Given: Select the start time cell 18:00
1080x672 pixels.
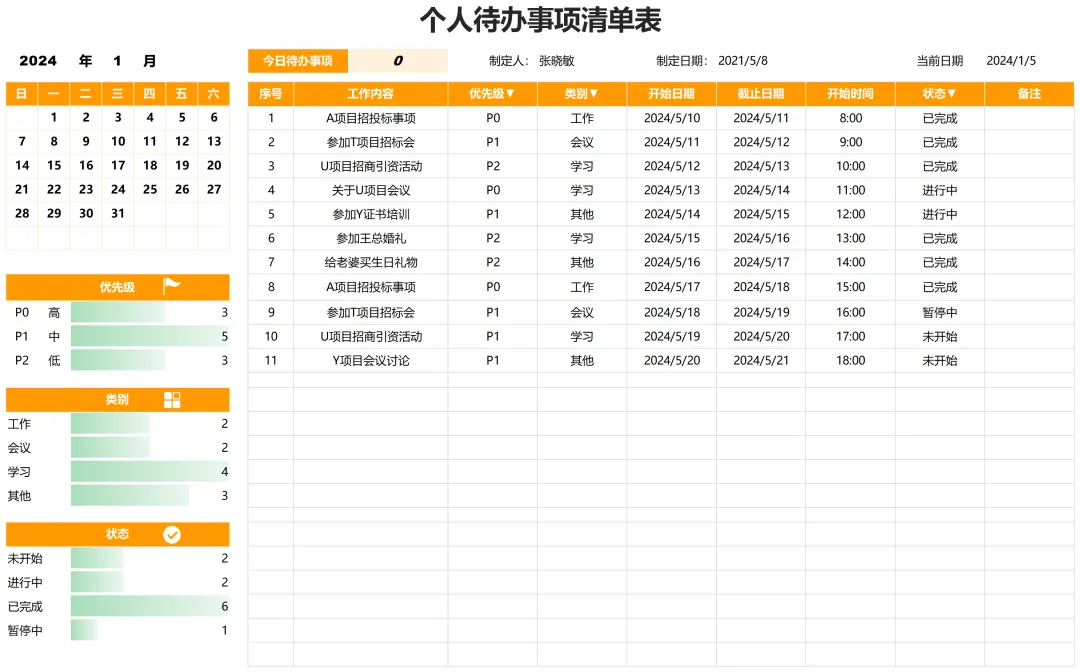Looking at the screenshot, I should [x=851, y=360].
